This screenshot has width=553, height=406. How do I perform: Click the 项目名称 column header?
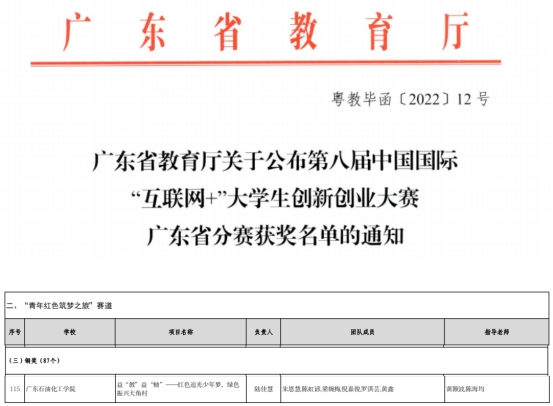point(181,332)
